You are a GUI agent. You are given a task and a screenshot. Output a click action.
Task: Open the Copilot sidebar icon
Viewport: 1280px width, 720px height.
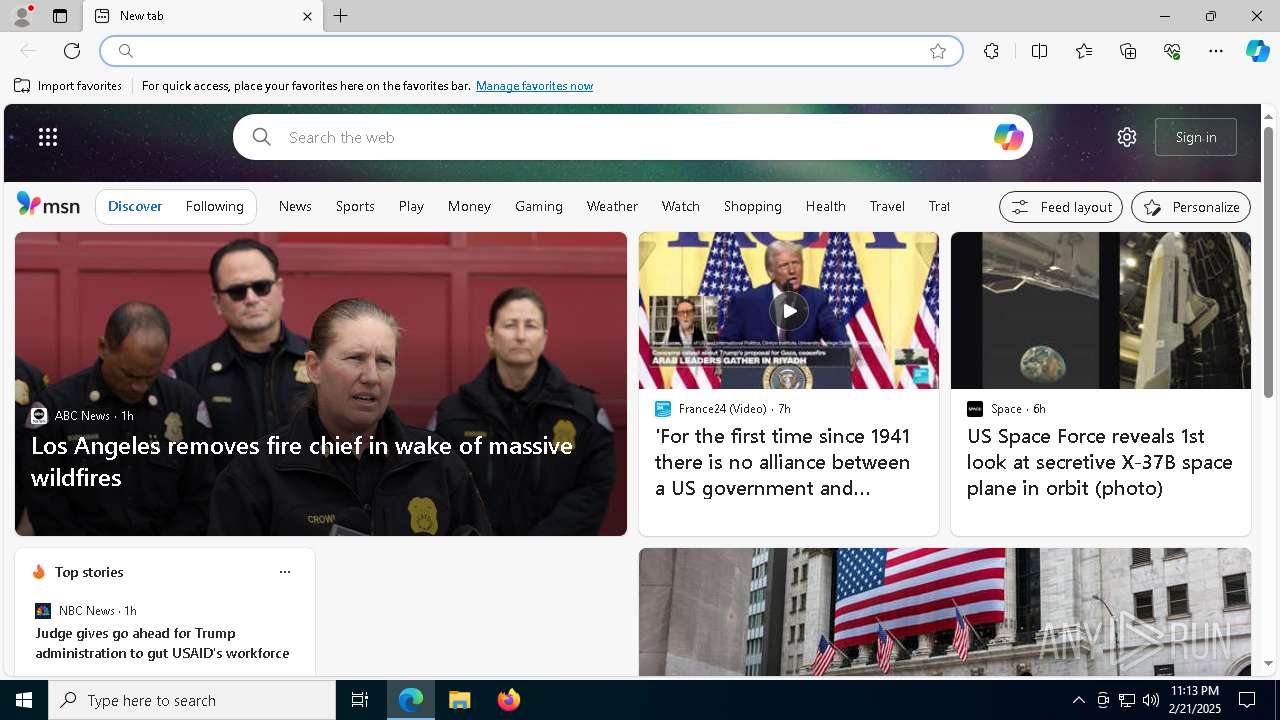[x=1257, y=51]
